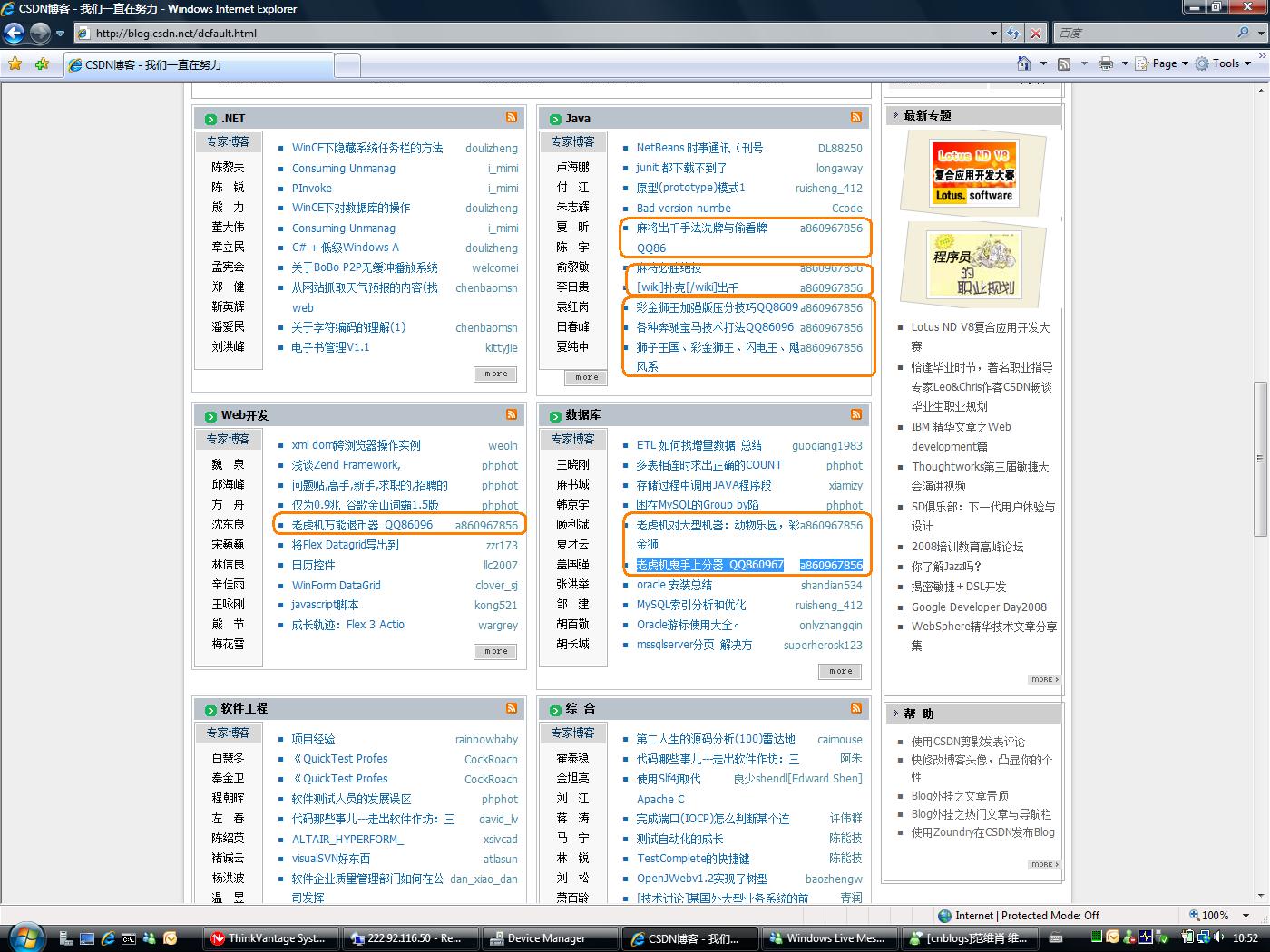The image size is (1270, 952).
Task: Open a new blank tab
Action: click(347, 65)
